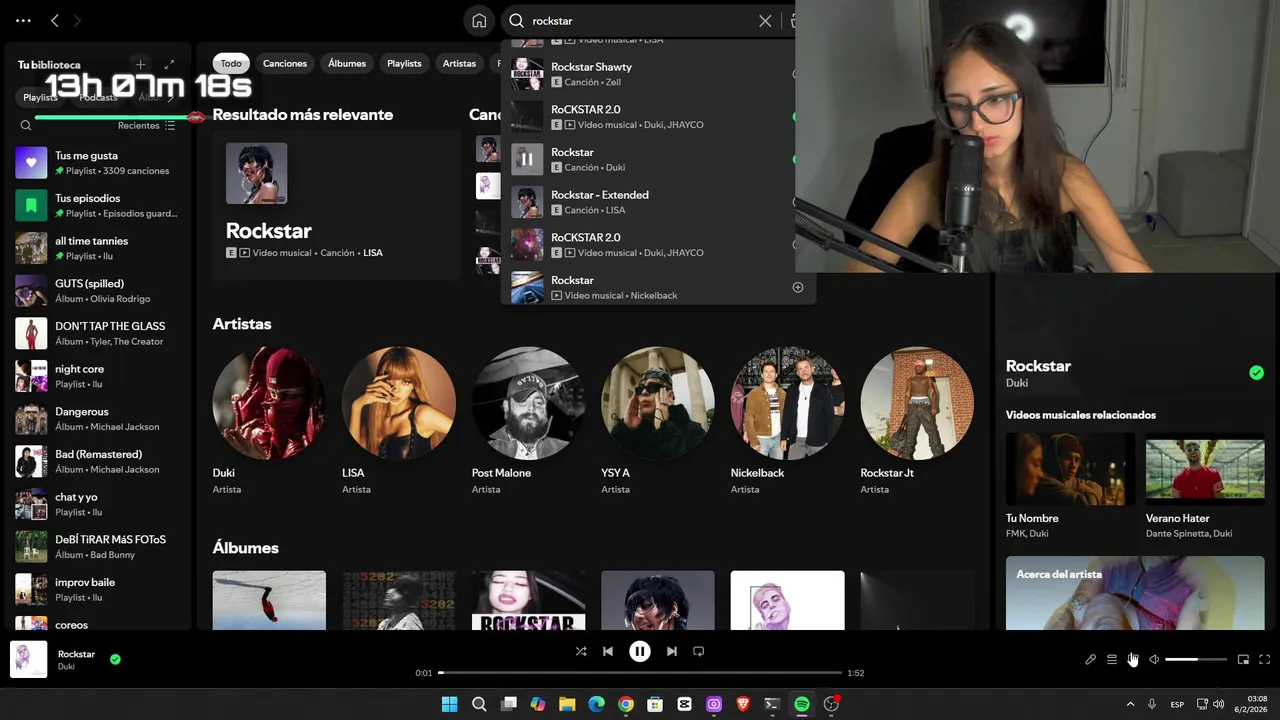Image resolution: width=1280 pixels, height=720 pixels.
Task: Open the Recientes sort dropdown
Action: point(146,125)
